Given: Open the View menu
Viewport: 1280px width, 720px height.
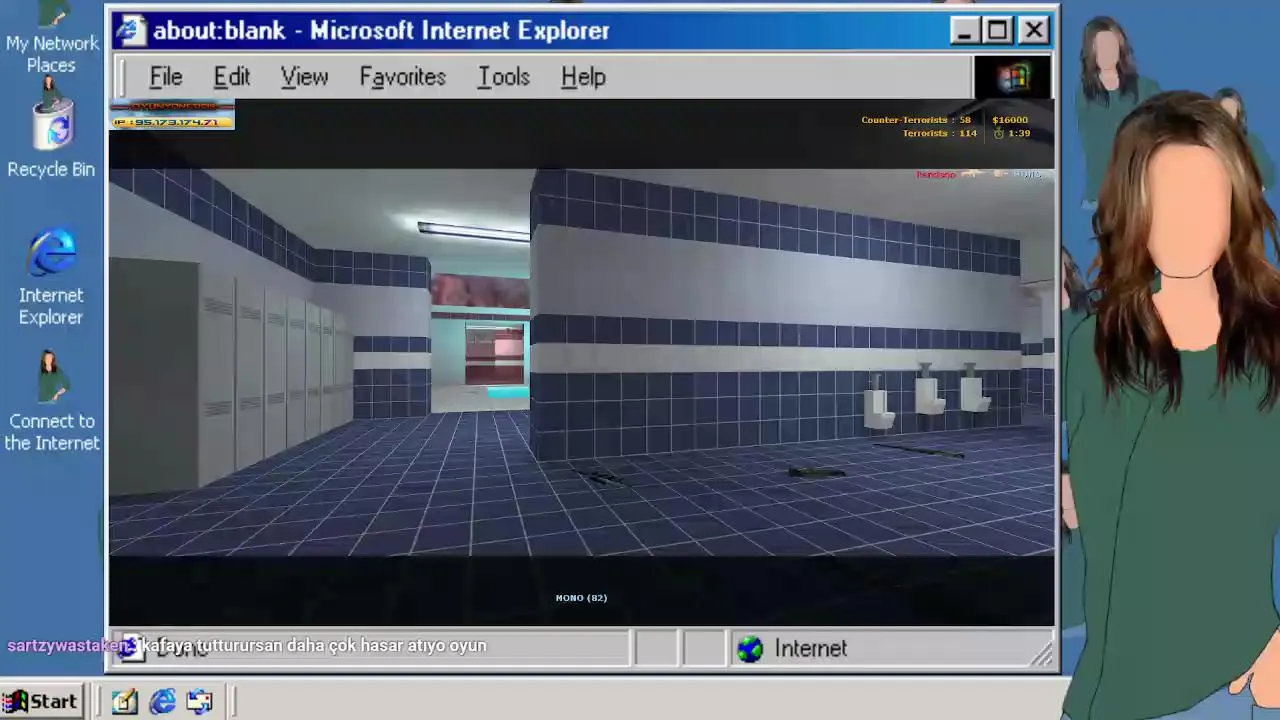Looking at the screenshot, I should [304, 77].
